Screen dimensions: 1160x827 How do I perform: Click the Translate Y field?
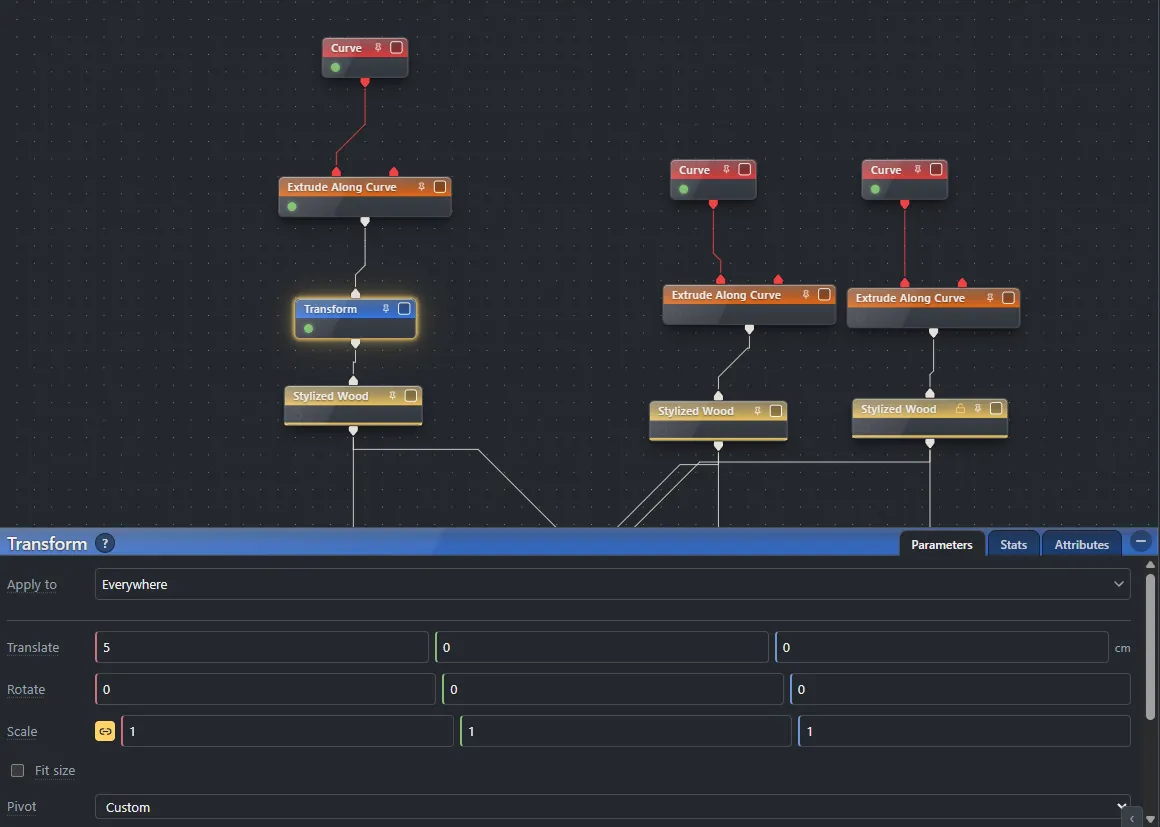[x=602, y=647]
